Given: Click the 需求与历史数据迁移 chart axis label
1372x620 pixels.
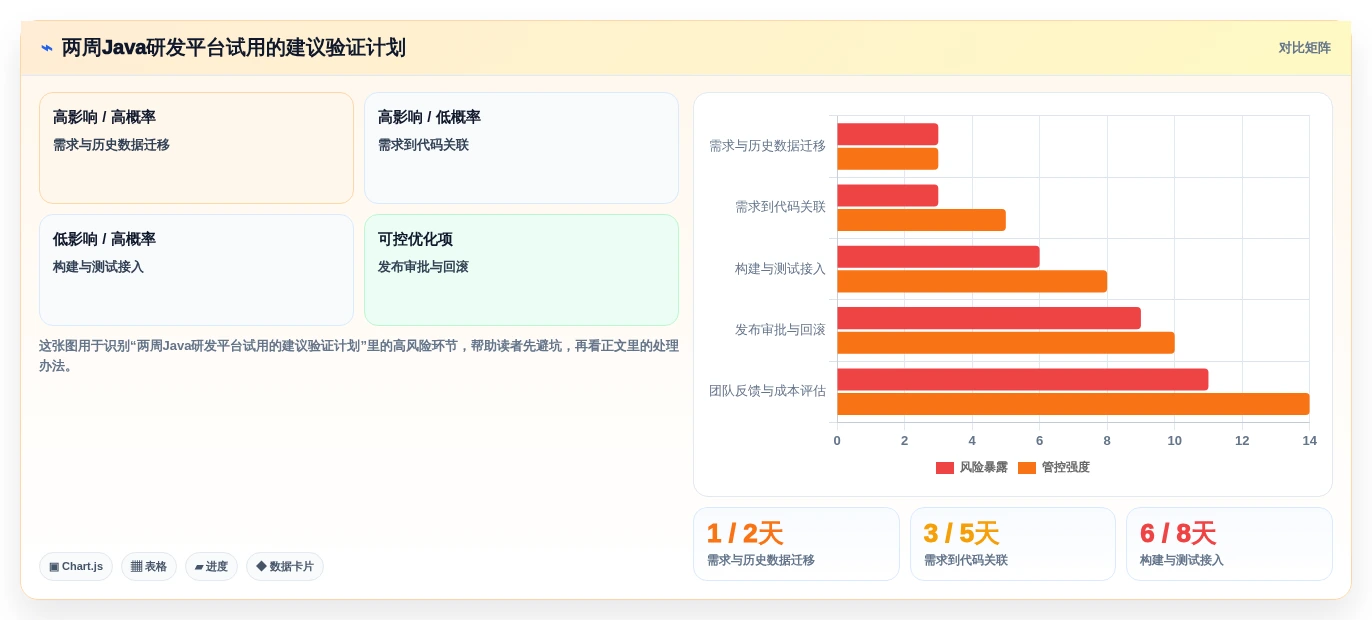Looking at the screenshot, I should click(x=767, y=146).
